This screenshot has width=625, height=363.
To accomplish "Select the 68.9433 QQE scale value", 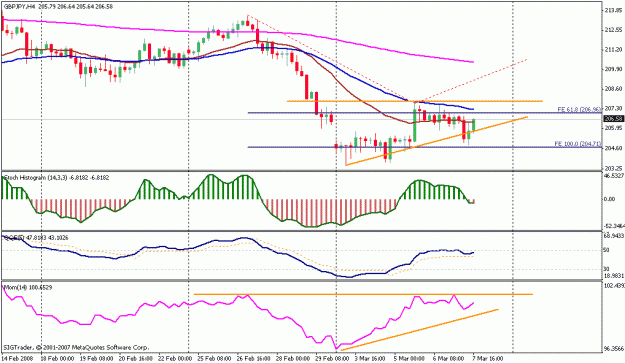I will pos(614,236).
